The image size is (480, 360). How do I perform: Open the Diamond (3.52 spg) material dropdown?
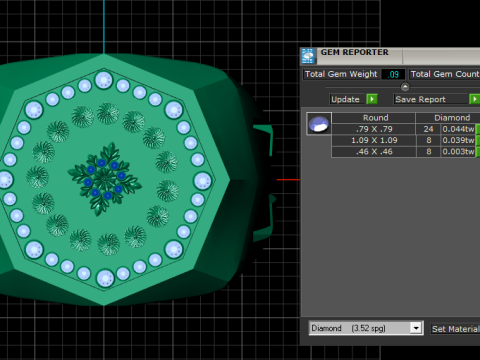click(416, 328)
